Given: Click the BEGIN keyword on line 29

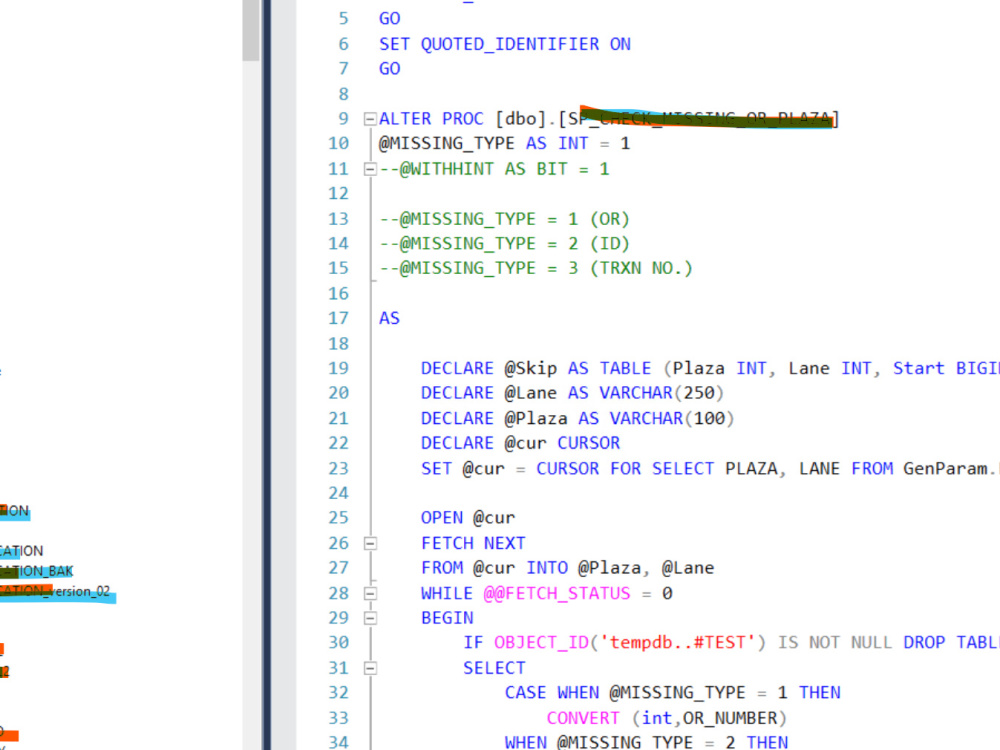Looking at the screenshot, I should [446, 618].
